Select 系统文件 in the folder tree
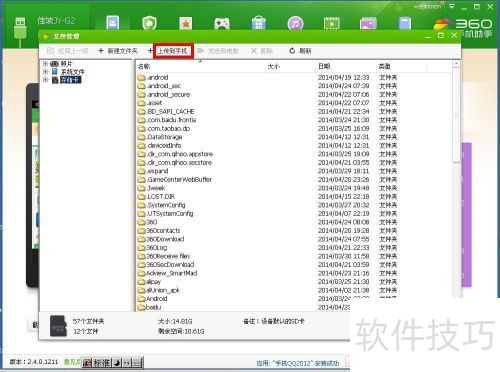The image size is (500, 372). tap(73, 72)
